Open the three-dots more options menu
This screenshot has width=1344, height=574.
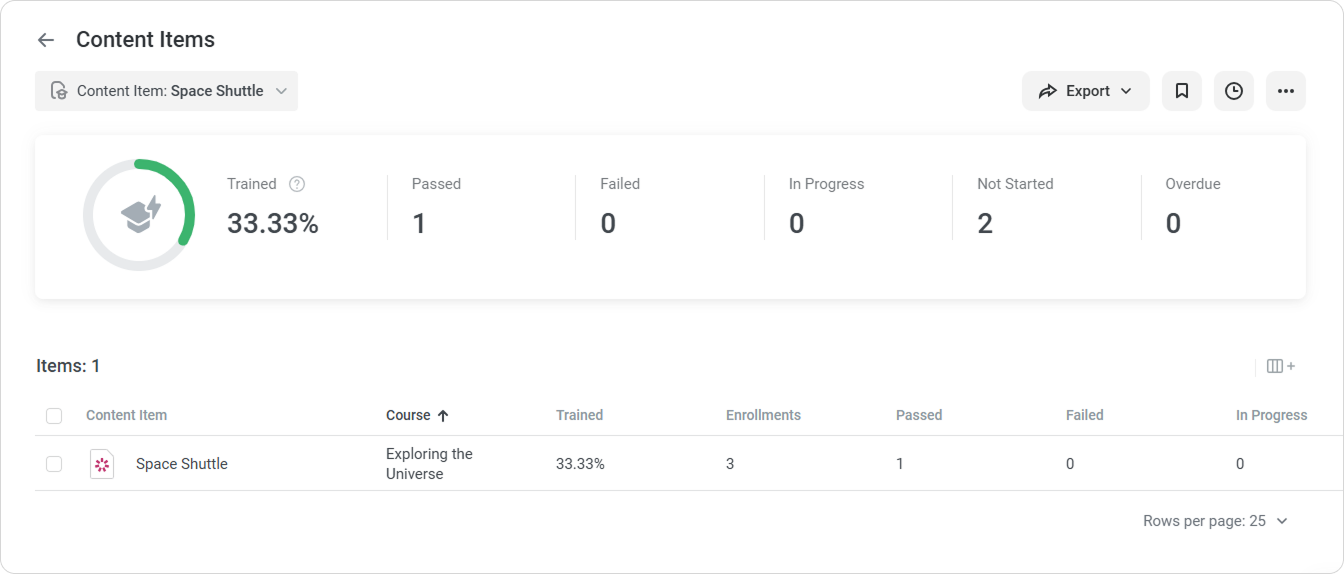click(x=1285, y=91)
